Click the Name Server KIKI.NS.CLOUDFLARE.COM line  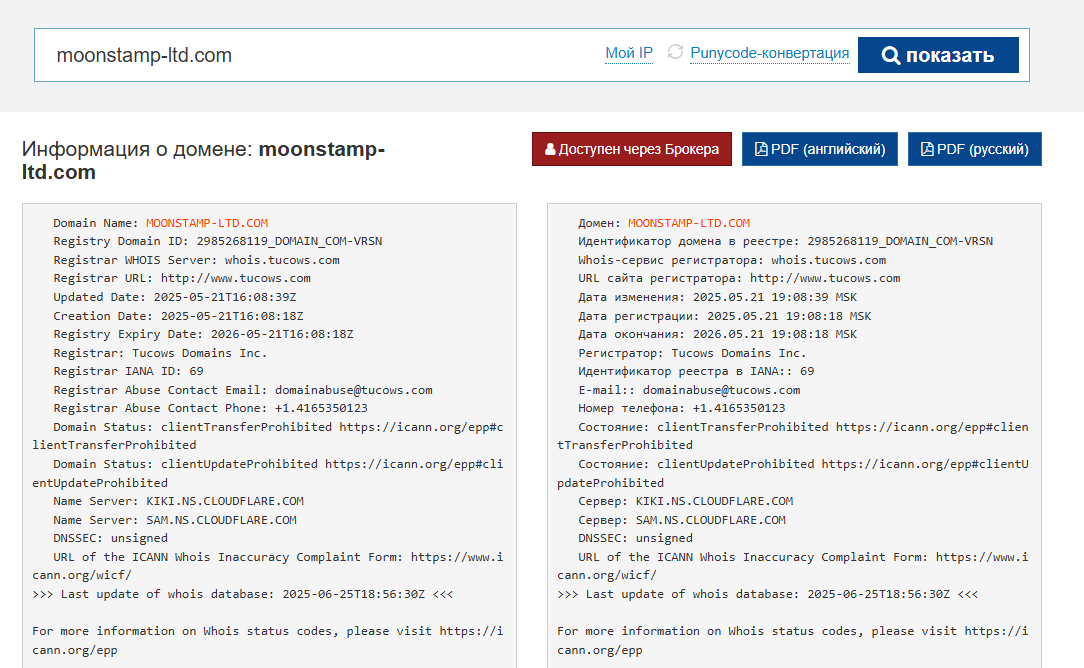[178, 501]
